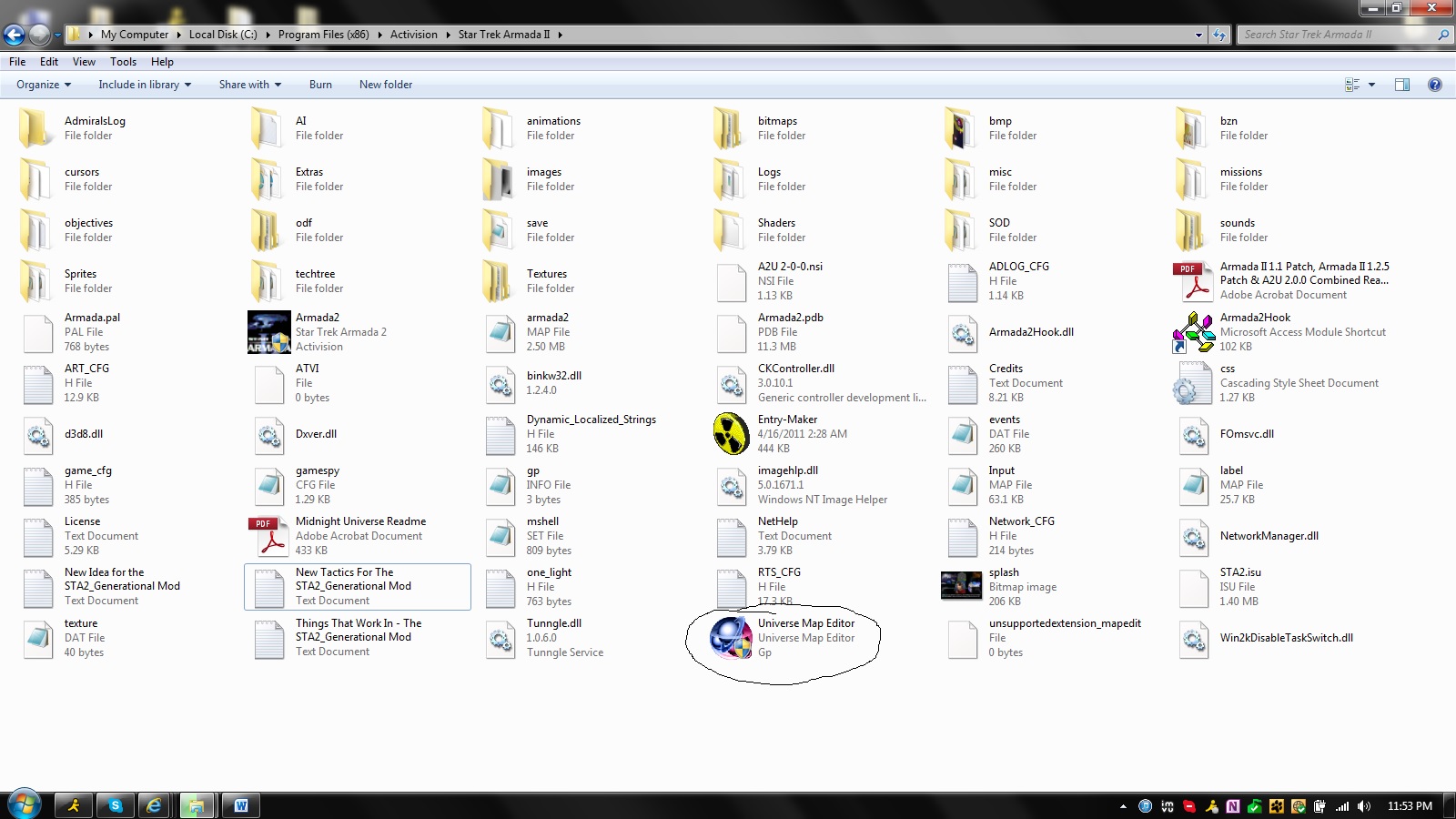The image size is (1456, 819).
Task: Go back with the navigation Back arrow
Action: 14,35
